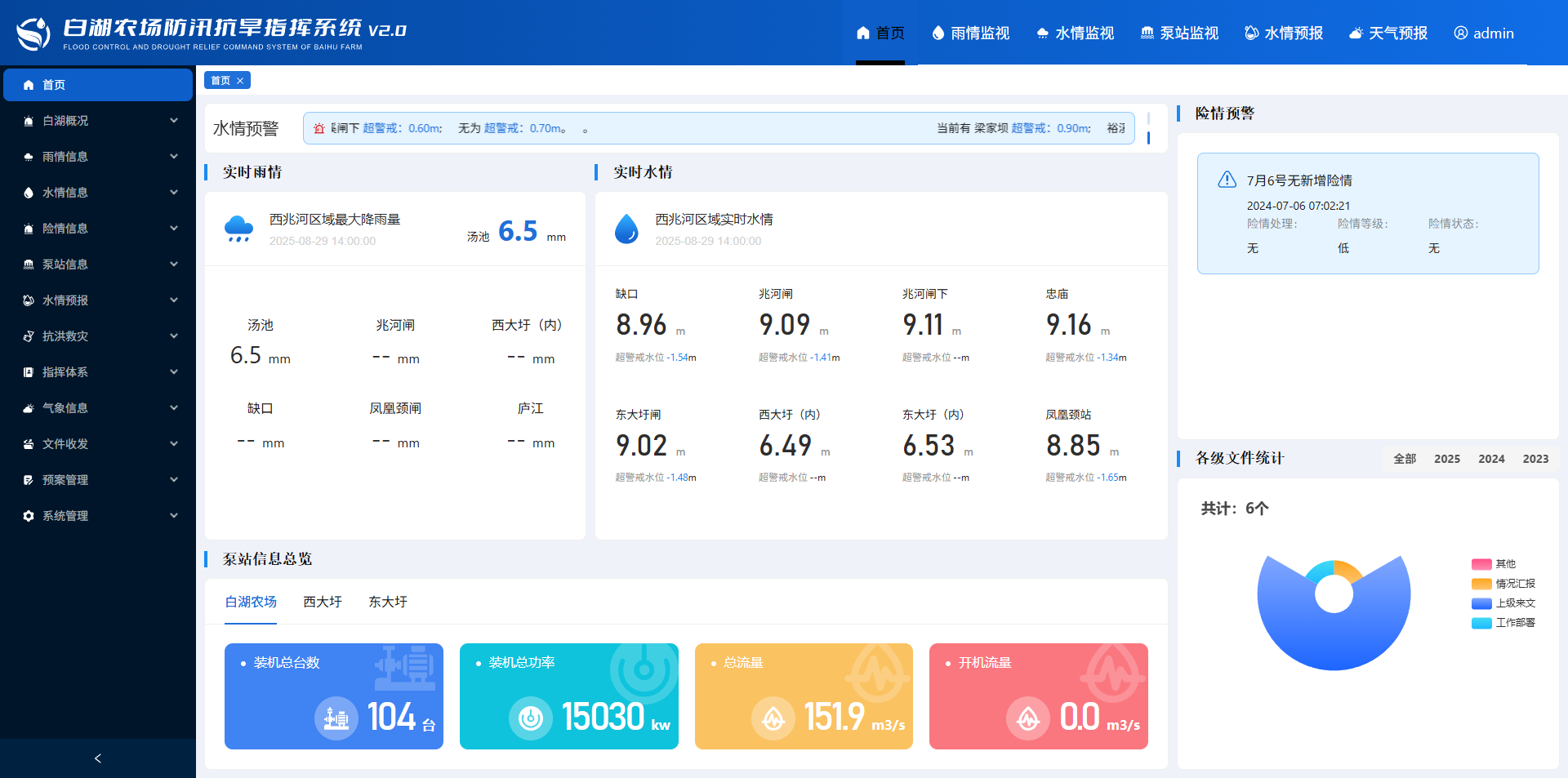Toggle the 上级来文 legend entry

(x=1503, y=603)
